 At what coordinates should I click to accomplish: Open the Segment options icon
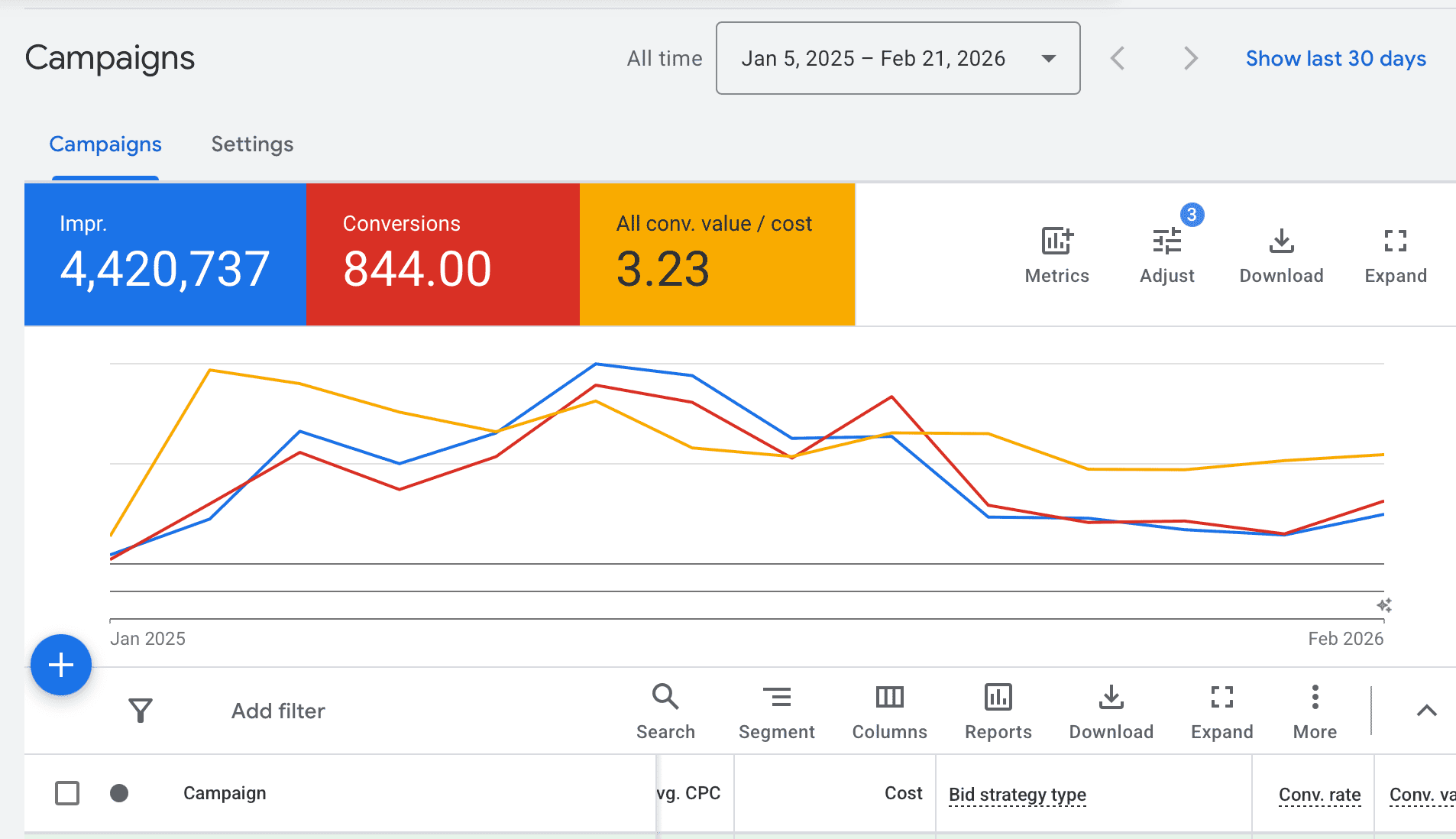pyautogui.click(x=777, y=696)
